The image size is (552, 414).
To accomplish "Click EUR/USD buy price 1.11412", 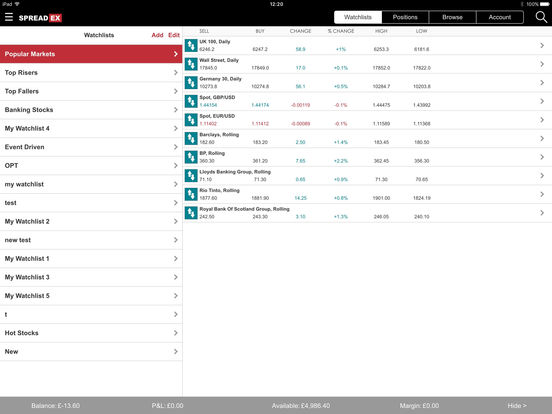I will click(x=260, y=124).
